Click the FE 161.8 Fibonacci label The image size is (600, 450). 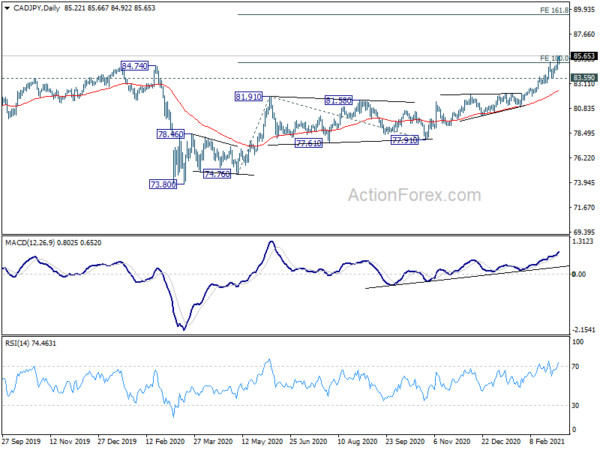pyautogui.click(x=554, y=10)
